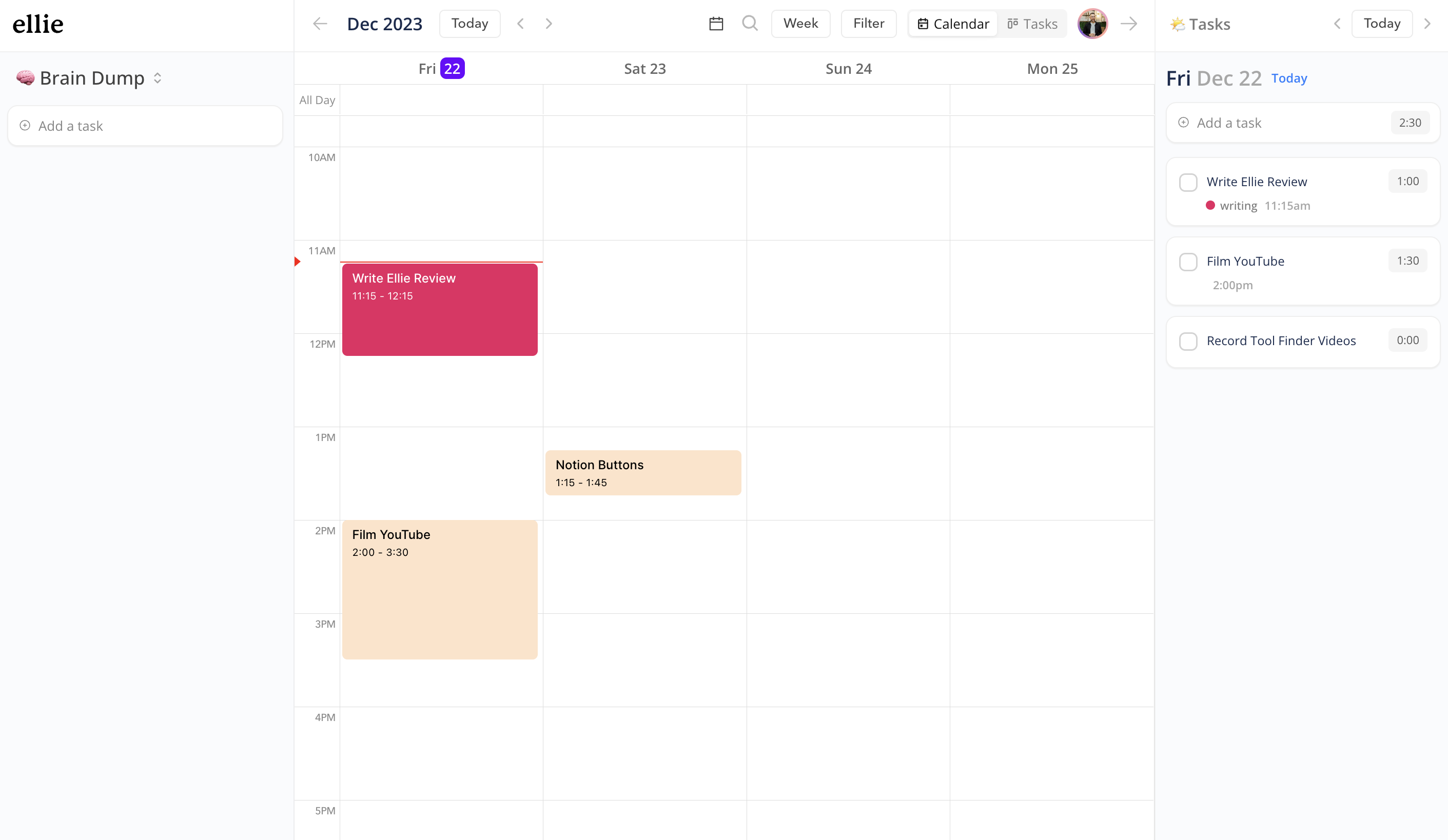Click the pink writing label dot
This screenshot has height=840, width=1448.
coord(1210,206)
